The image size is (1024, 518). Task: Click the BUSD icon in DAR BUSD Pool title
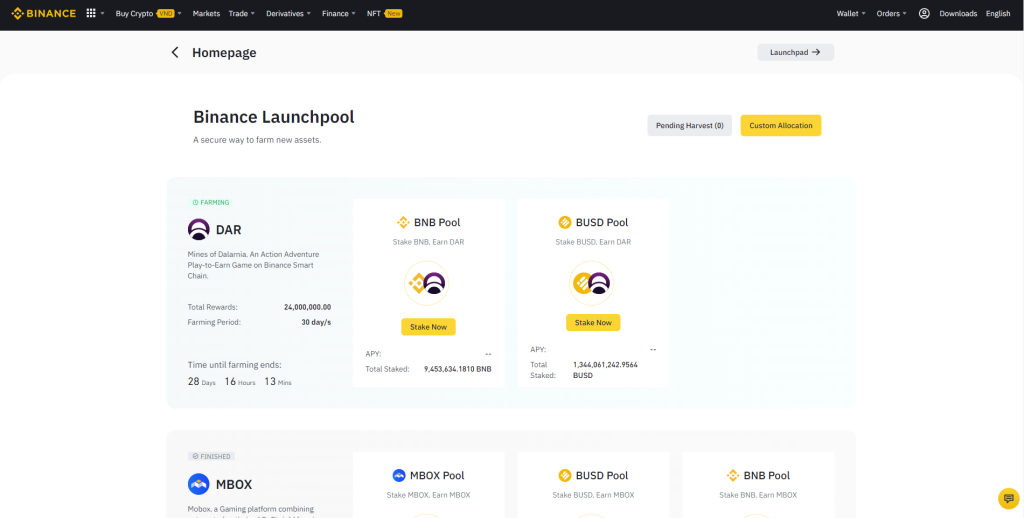(x=565, y=222)
